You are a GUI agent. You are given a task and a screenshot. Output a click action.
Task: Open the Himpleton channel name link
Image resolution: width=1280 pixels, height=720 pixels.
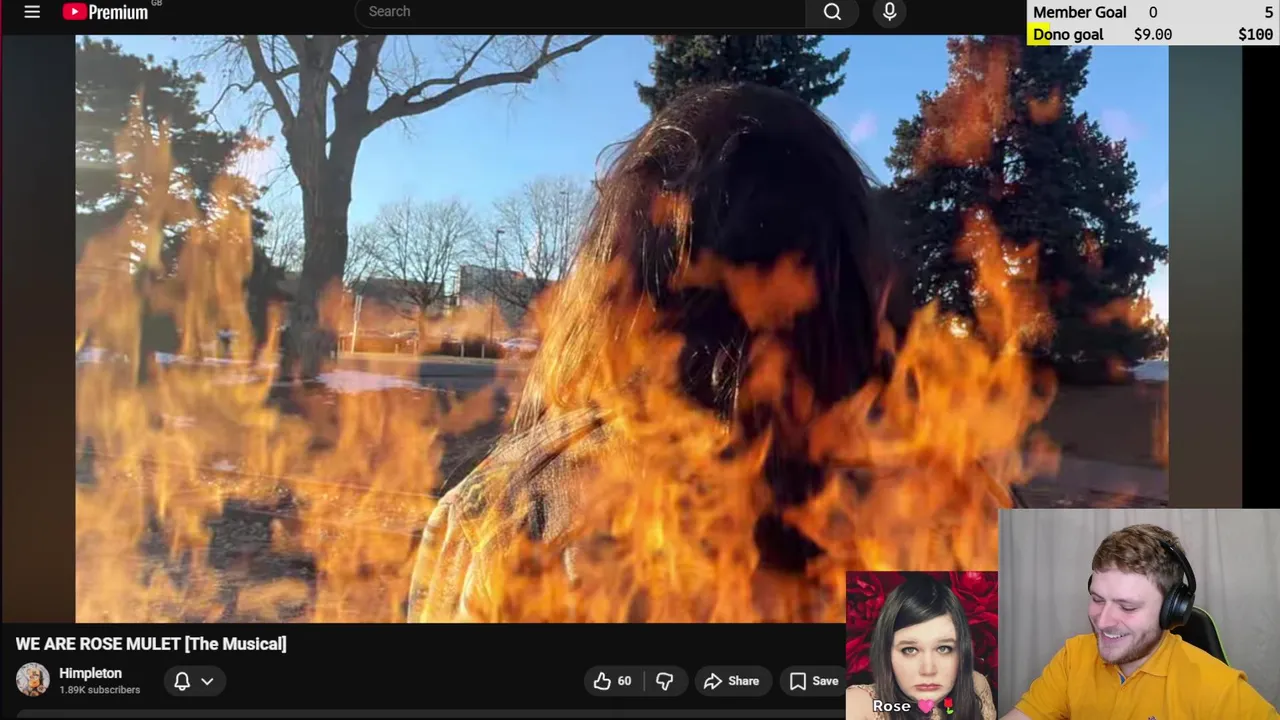[x=90, y=673]
